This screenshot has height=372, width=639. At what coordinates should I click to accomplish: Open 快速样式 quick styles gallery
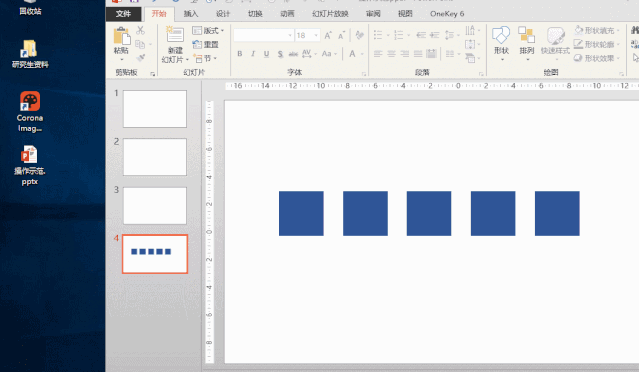(555, 43)
